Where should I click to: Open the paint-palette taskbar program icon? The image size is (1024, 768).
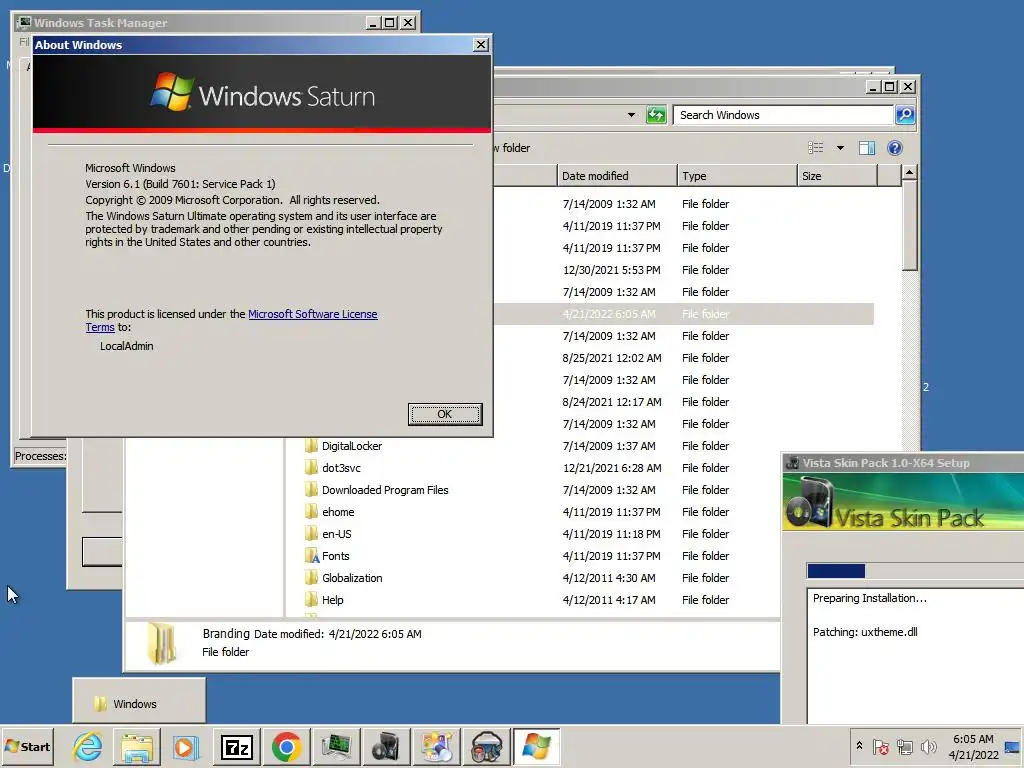pos(436,746)
